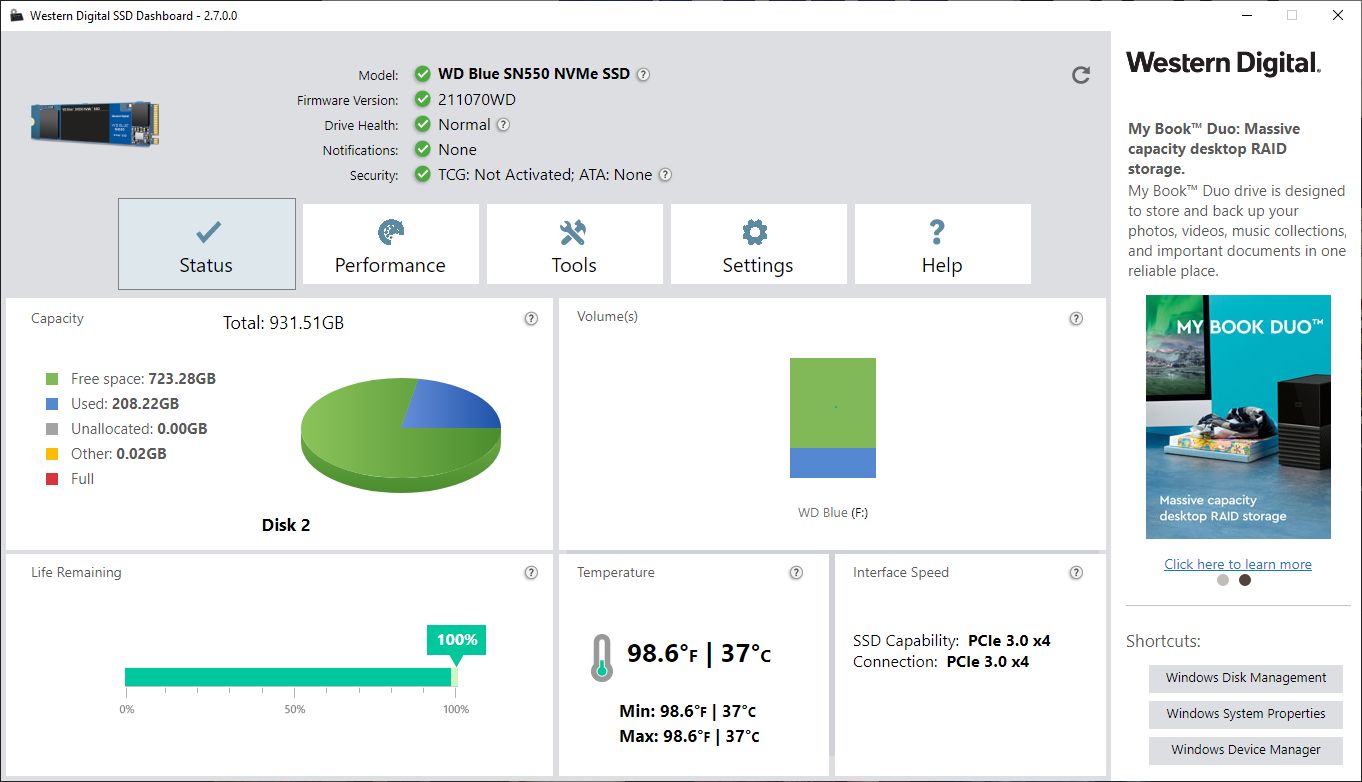Click the green check next to Notifications
1362x782 pixels.
422,149
